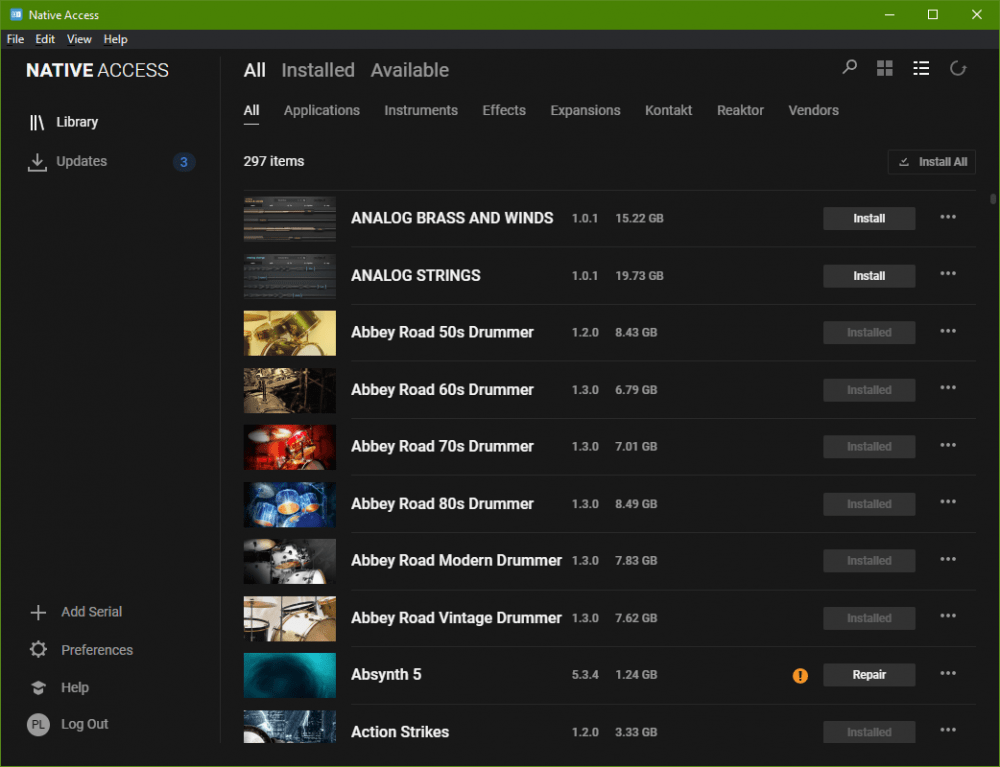Switch to list view icon
This screenshot has width=1000, height=767.
pyautogui.click(x=921, y=68)
